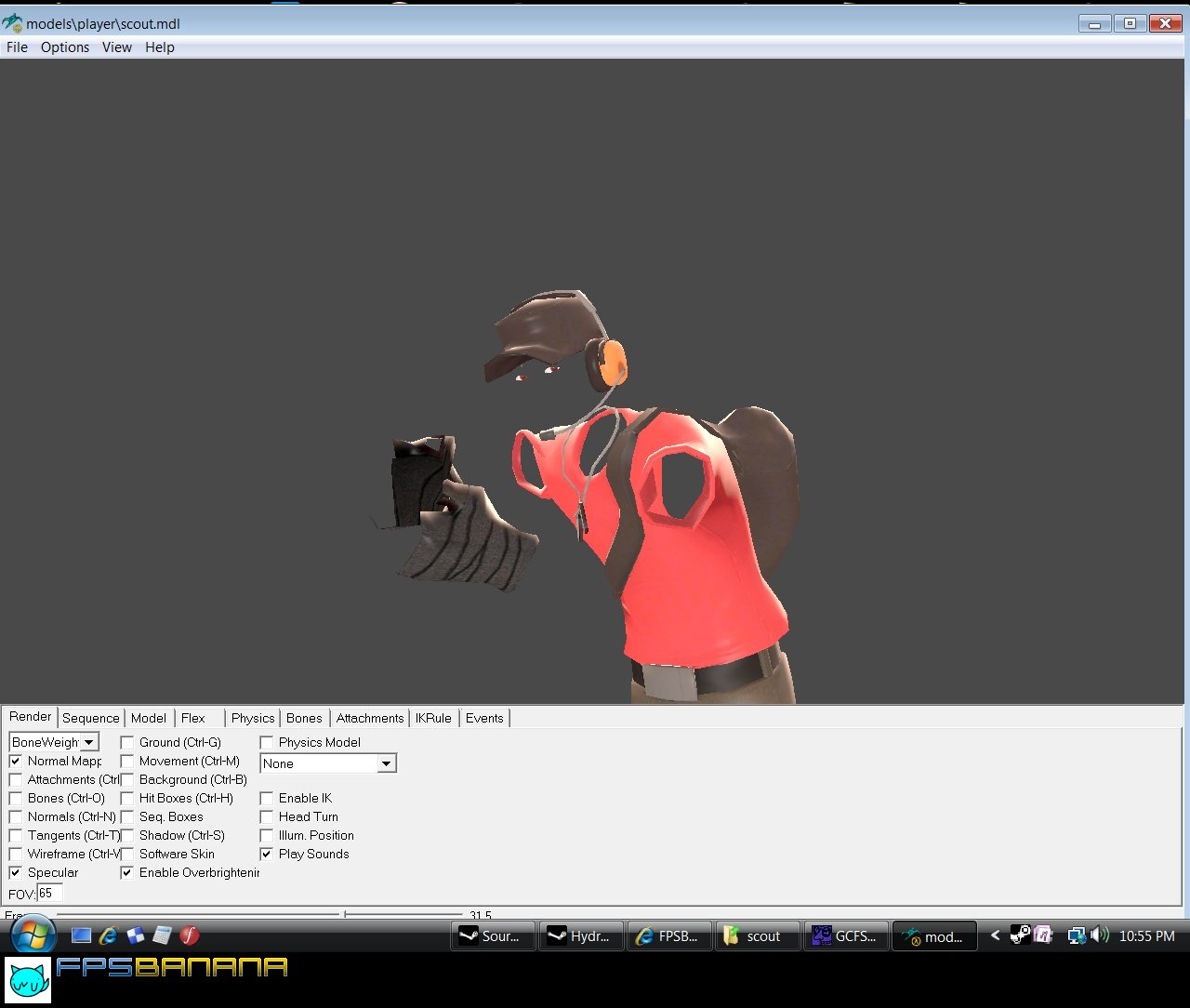1190x1008 pixels.
Task: Click the mod... model viewer taskbar button
Action: [934, 936]
